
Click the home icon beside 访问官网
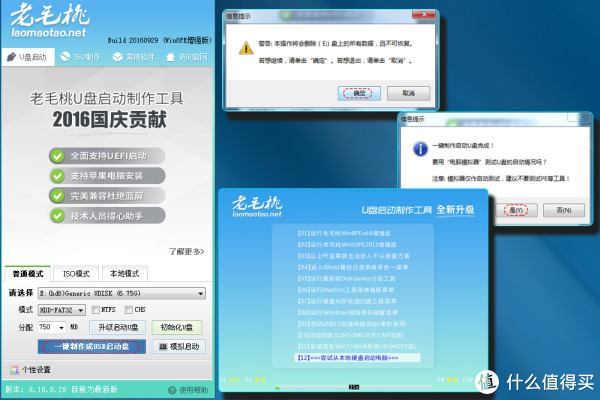pos(170,57)
